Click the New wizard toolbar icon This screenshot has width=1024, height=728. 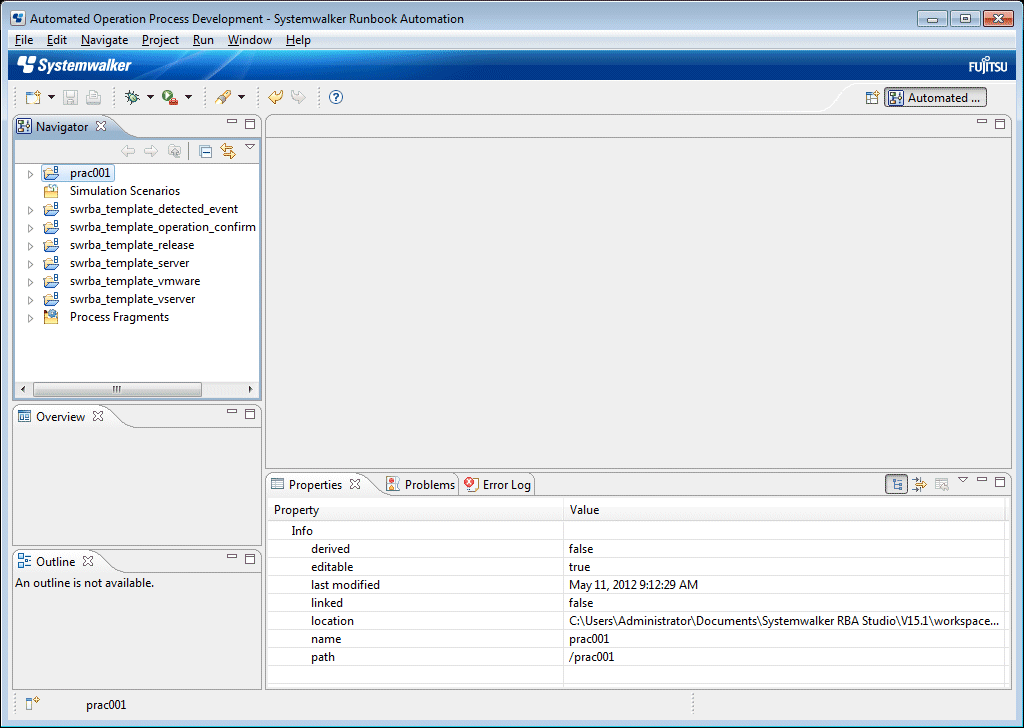(x=33, y=97)
